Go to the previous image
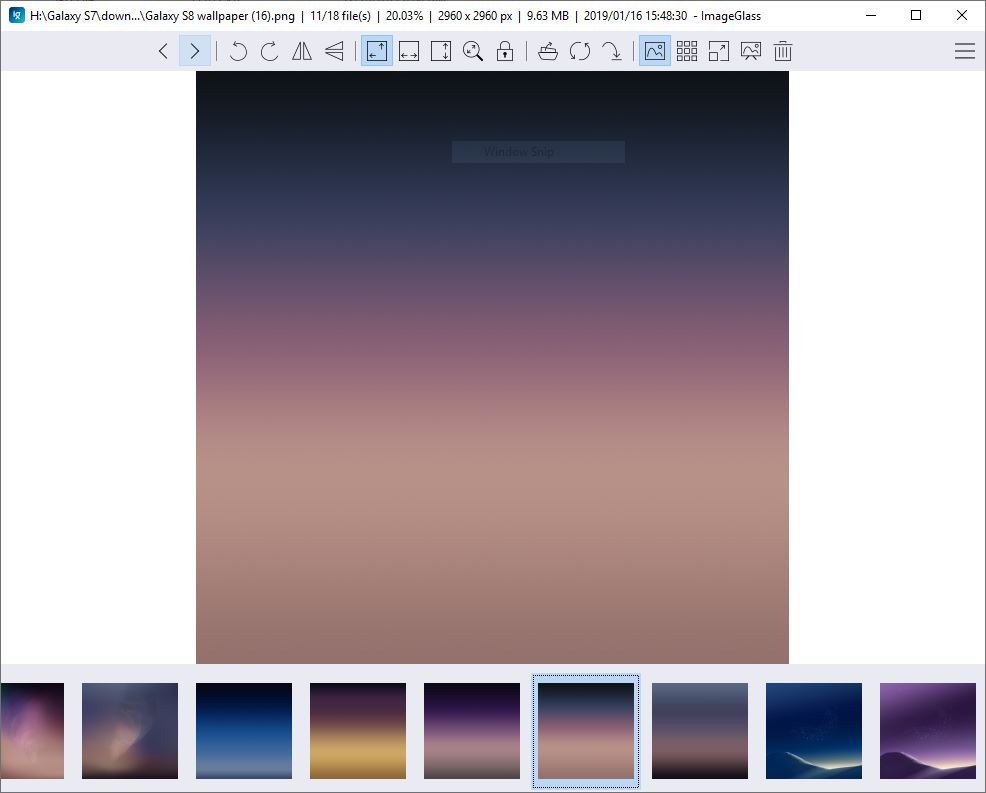 pos(163,51)
